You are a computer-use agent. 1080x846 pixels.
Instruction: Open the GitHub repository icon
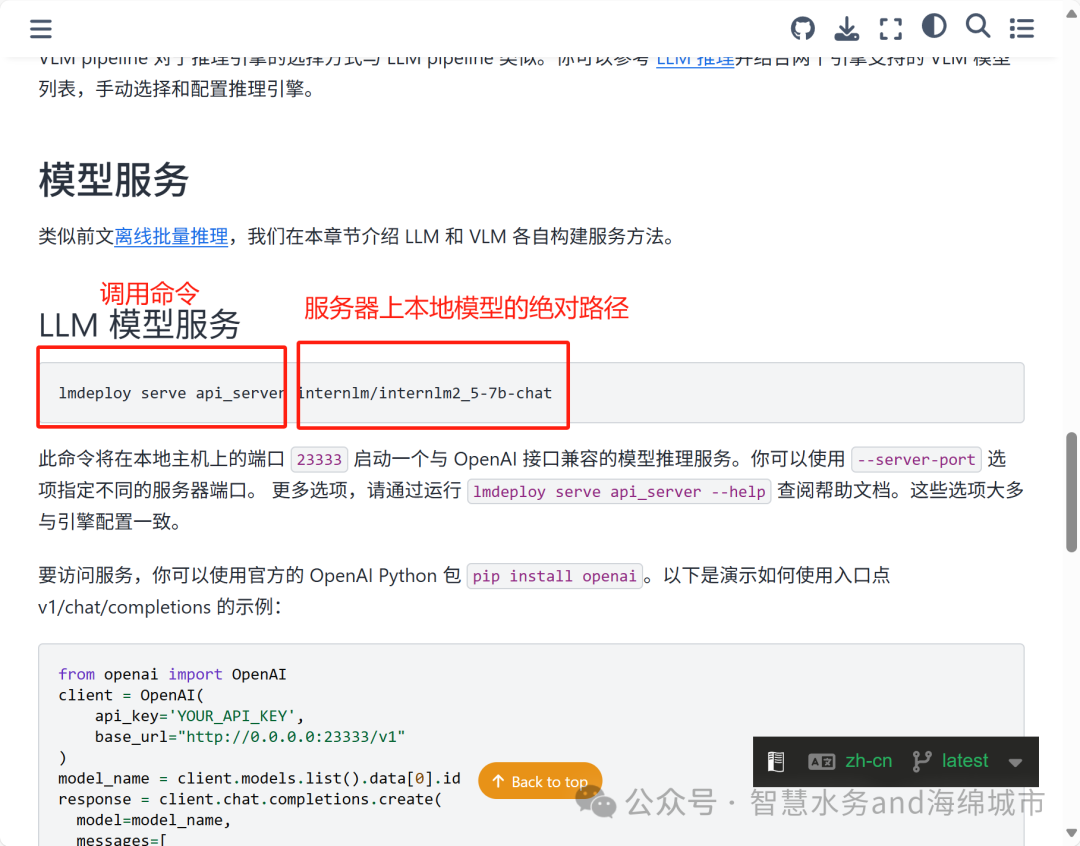coord(802,29)
